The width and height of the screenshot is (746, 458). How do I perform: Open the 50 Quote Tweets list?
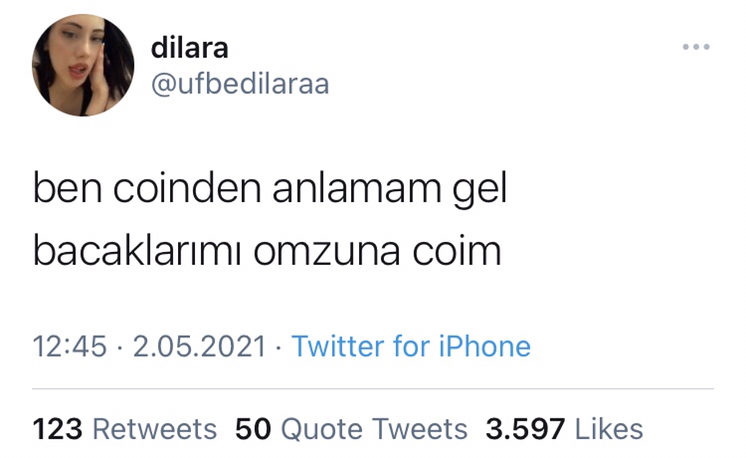(x=351, y=429)
